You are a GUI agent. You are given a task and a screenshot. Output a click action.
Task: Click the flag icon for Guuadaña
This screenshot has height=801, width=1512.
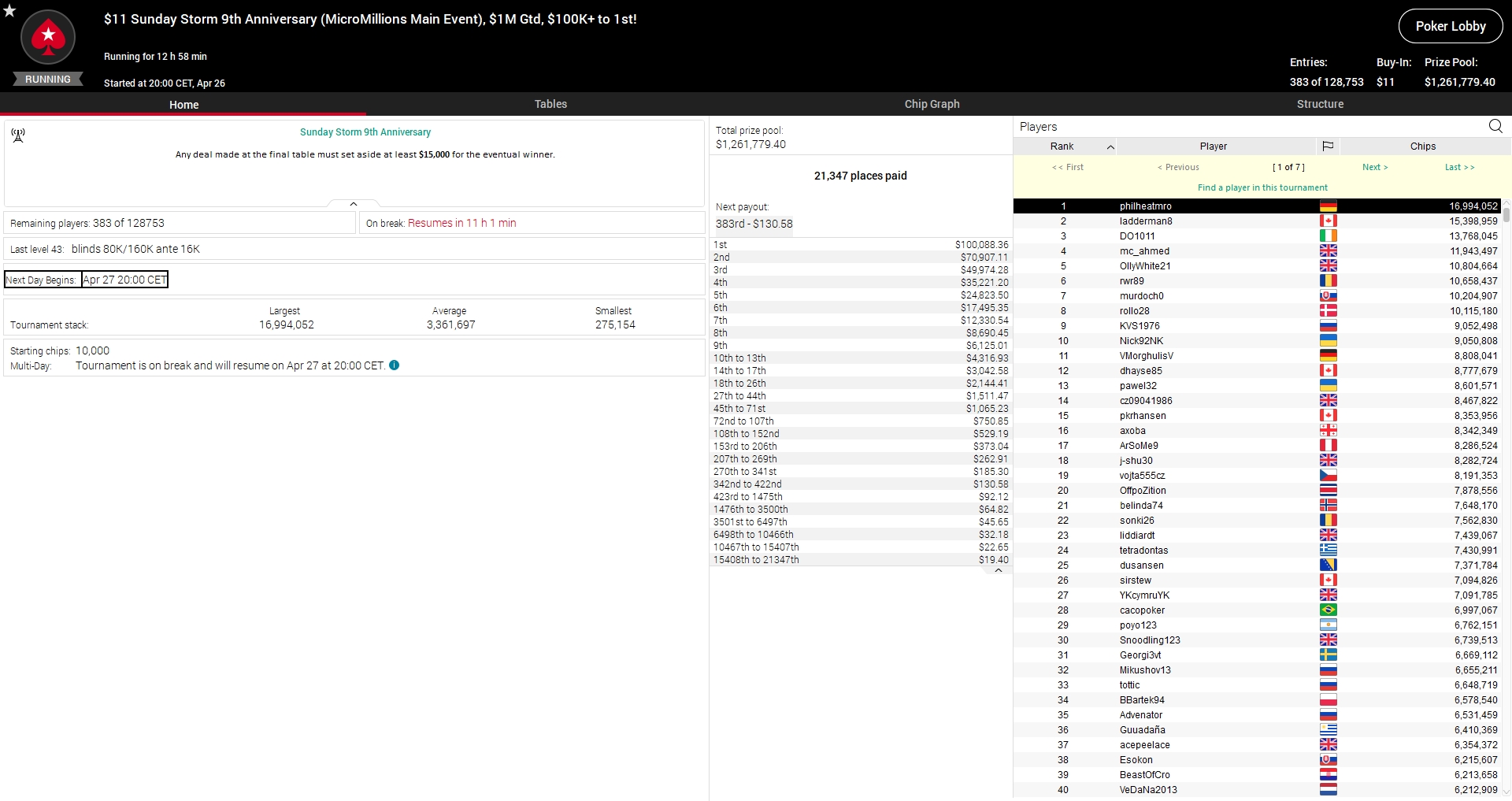coord(1328,730)
